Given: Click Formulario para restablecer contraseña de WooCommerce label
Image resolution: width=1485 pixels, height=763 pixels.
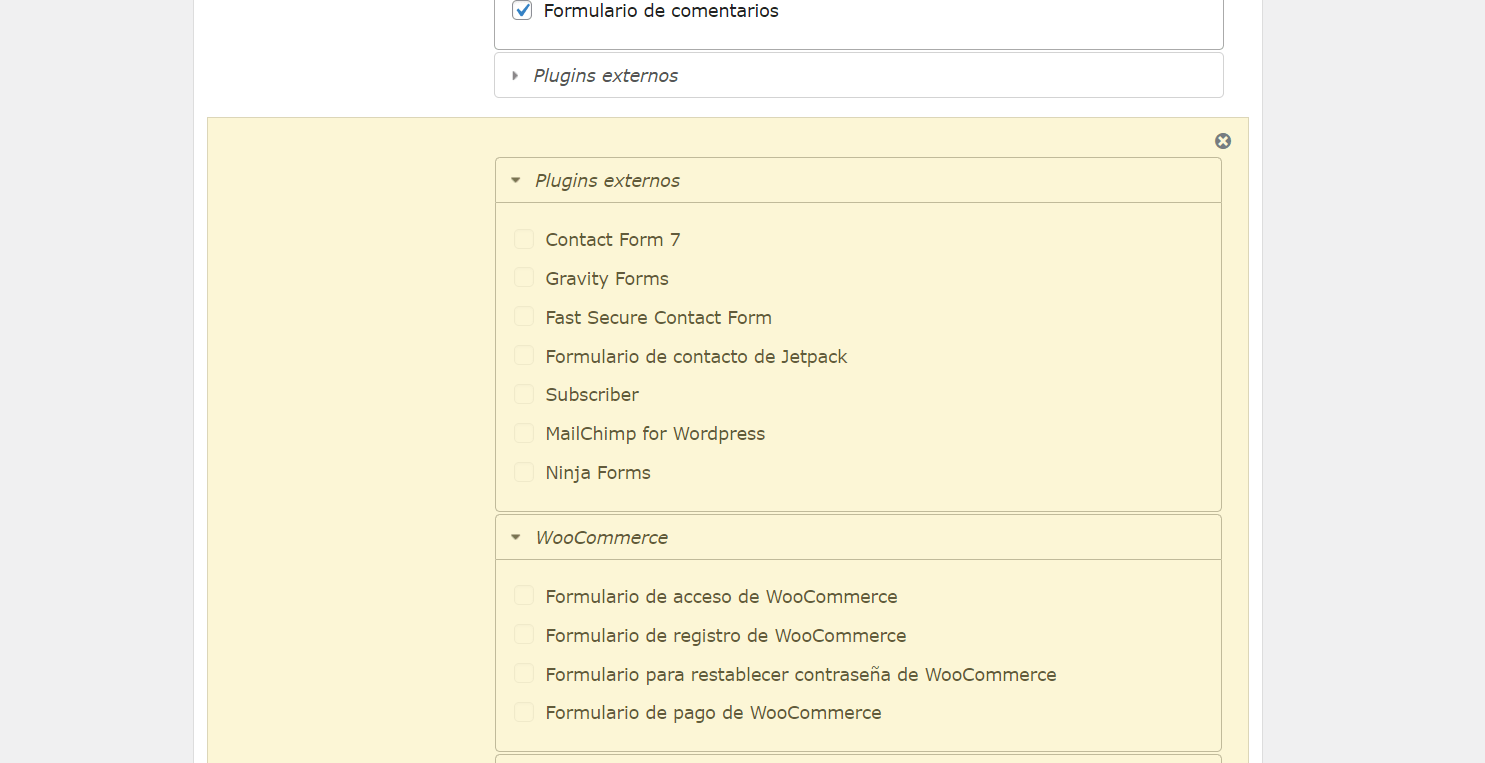Looking at the screenshot, I should 801,675.
